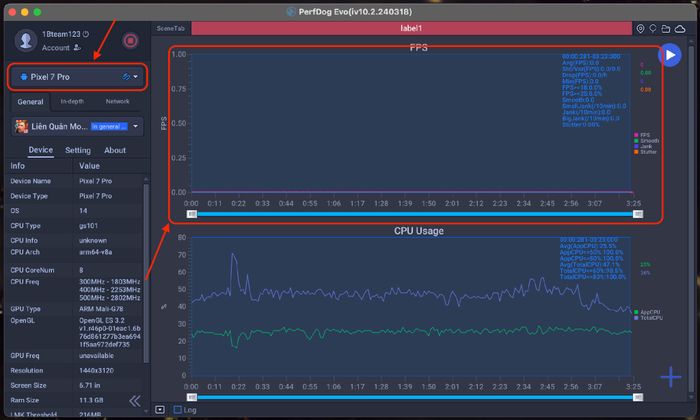Select the Ram Size value 11.3 GB
Screen dimensions: 700x420
click(90, 400)
